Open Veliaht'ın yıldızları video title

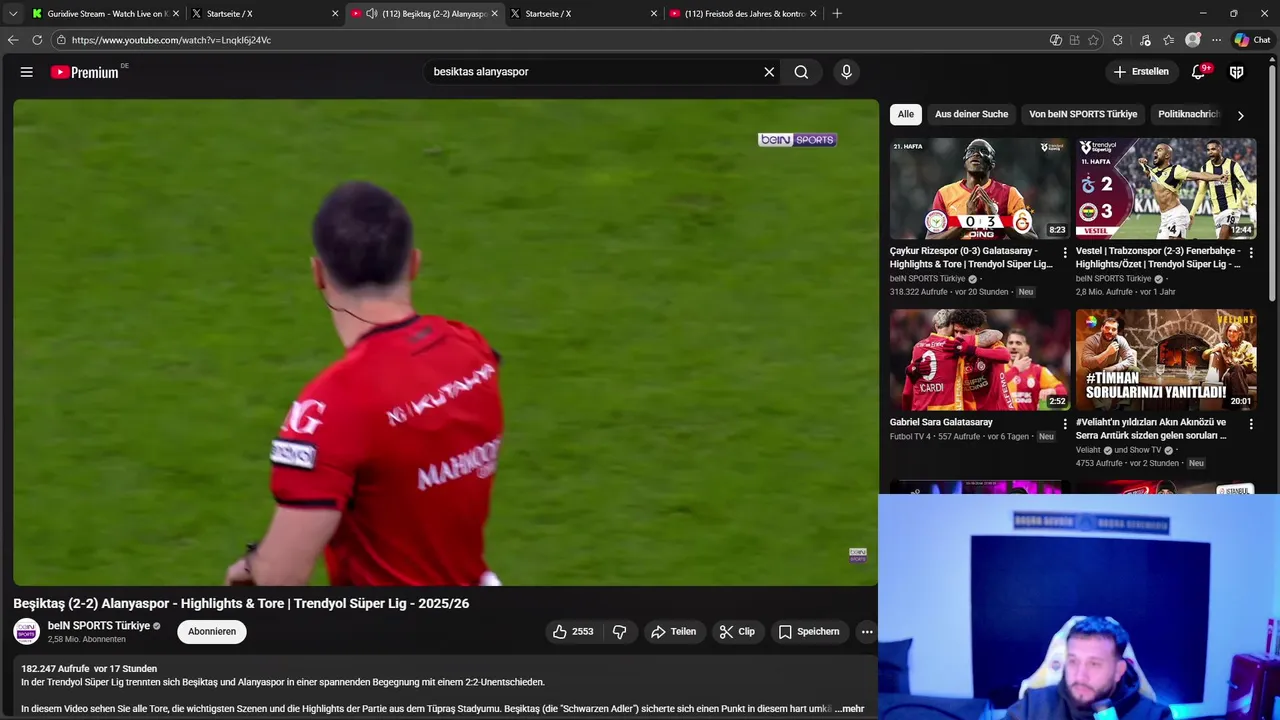click(x=1151, y=429)
